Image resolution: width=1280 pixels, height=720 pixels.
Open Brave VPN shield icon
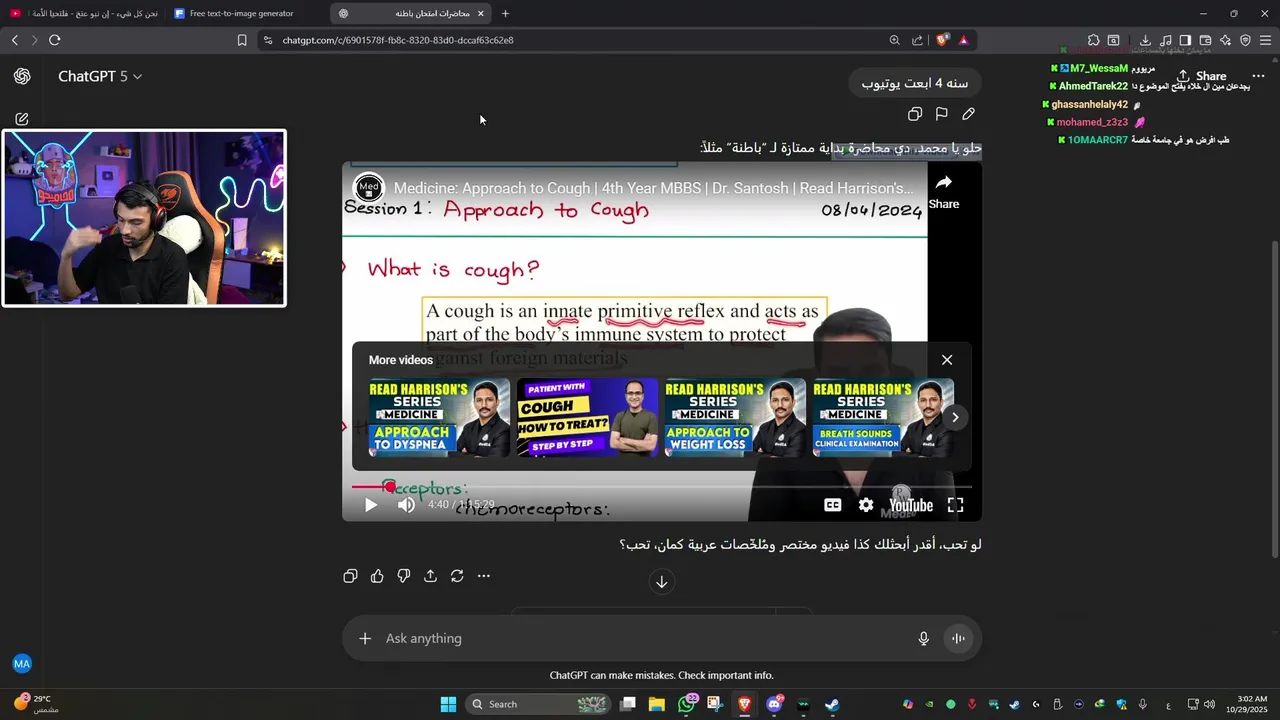click(1245, 40)
